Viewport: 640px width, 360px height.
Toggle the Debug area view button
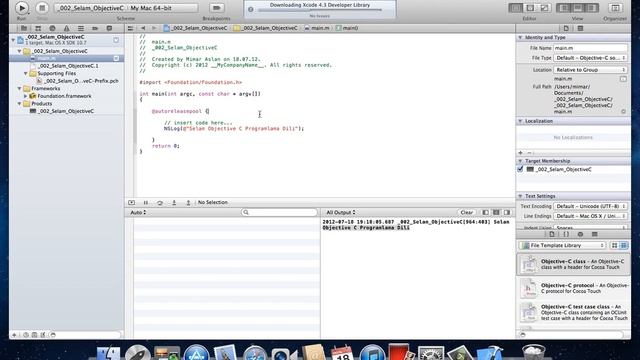click(578, 8)
